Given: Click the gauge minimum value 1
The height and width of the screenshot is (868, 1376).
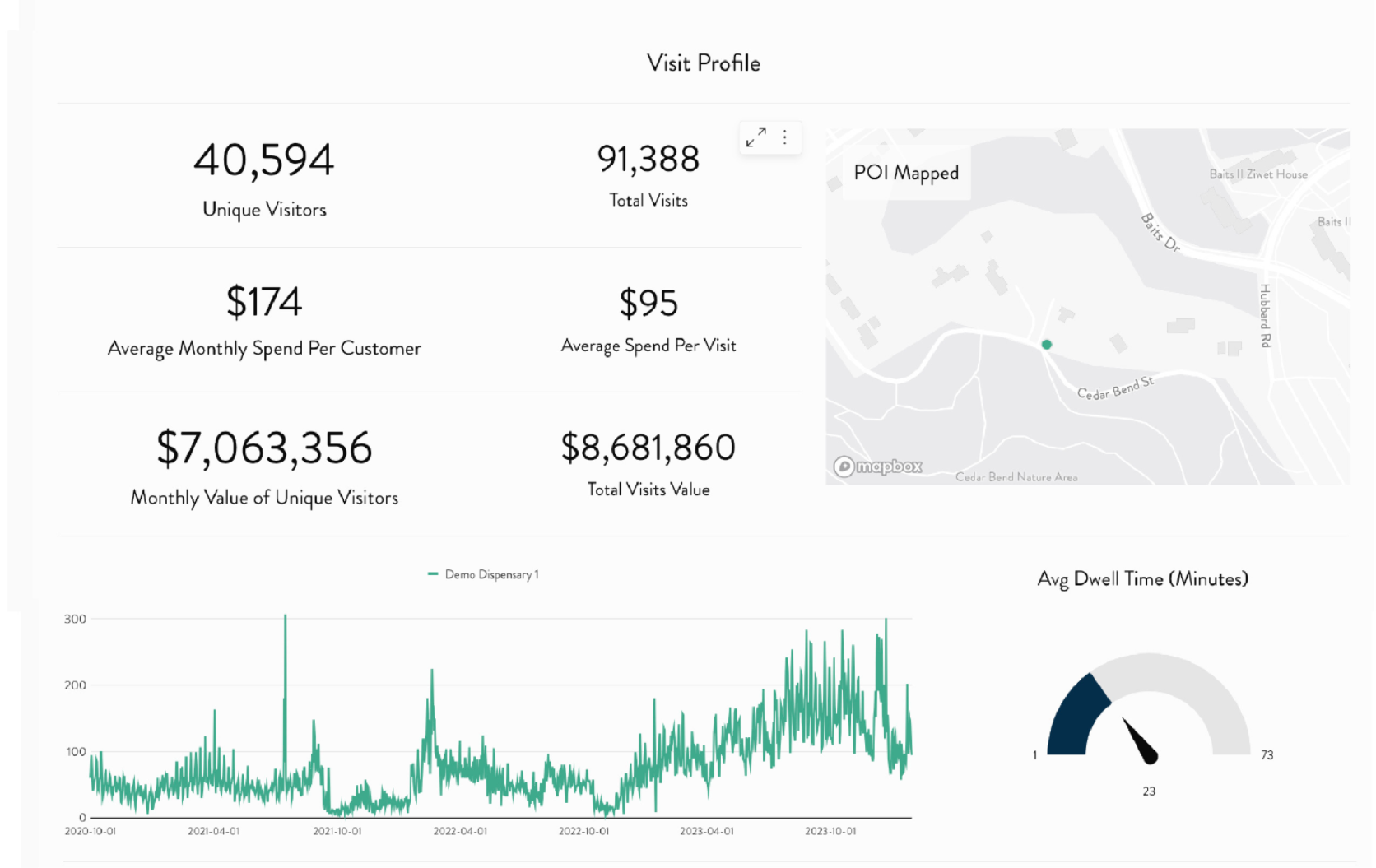Looking at the screenshot, I should pos(1034,755).
